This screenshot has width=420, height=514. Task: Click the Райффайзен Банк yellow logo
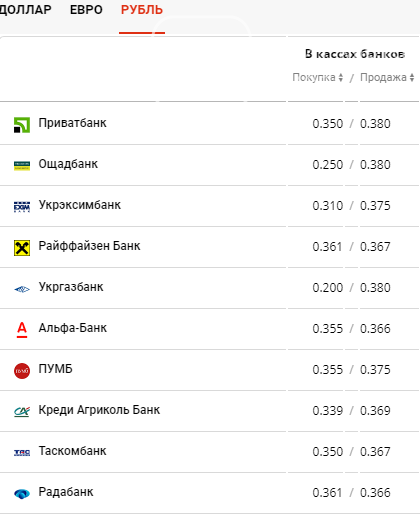pos(22,248)
